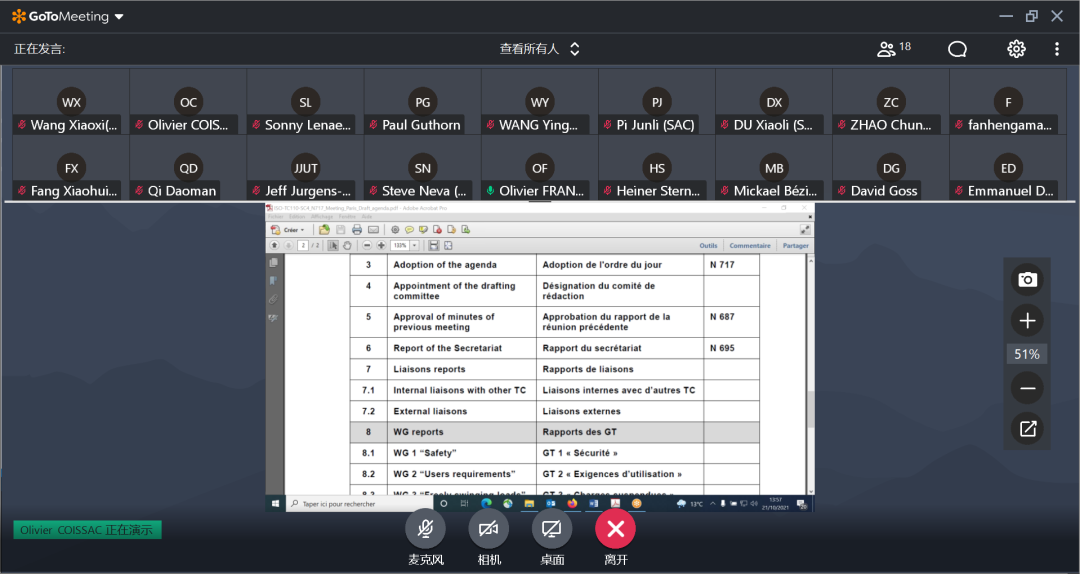Image resolution: width=1080 pixels, height=574 pixels.
Task: Open the chat bubble icon
Action: coord(957,49)
